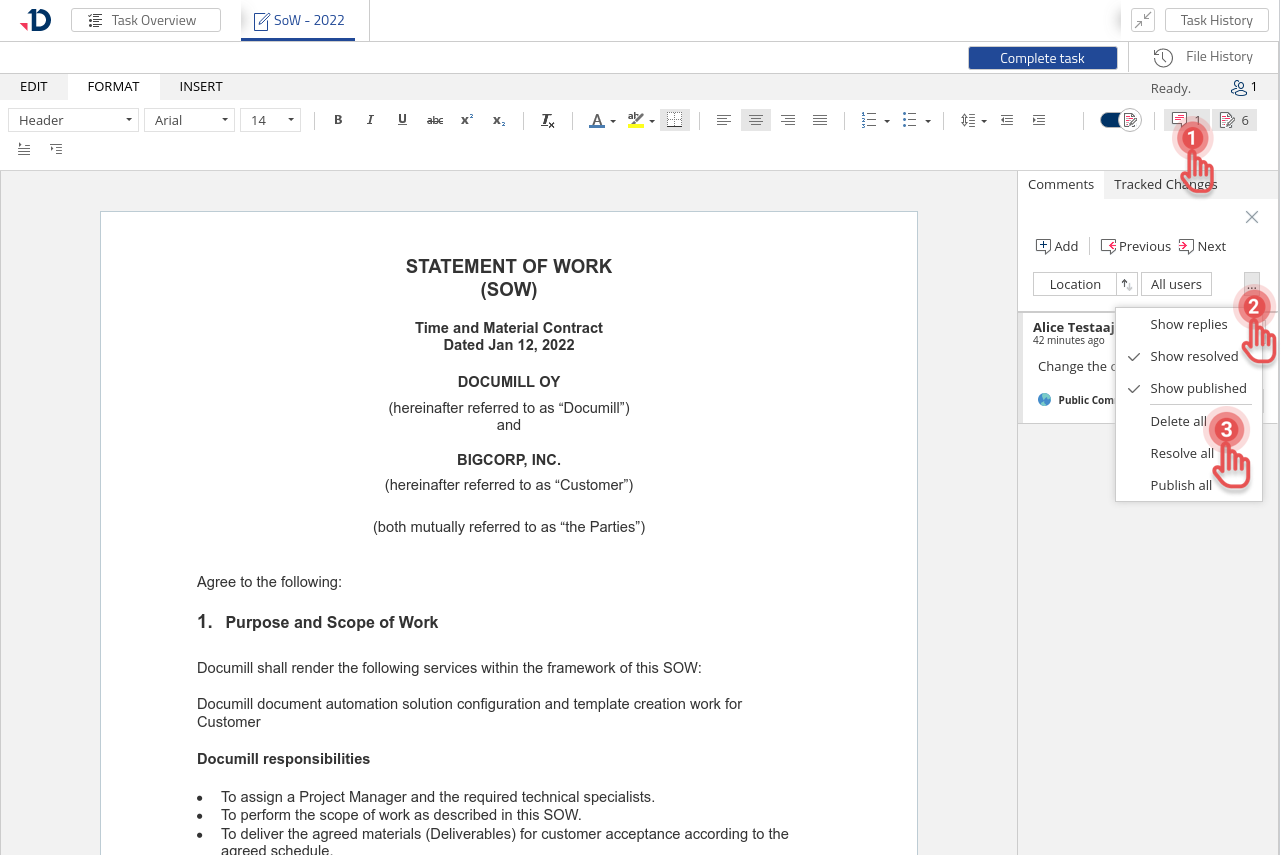1281x855 pixels.
Task: Open the Task Overview button
Action: coord(146,20)
